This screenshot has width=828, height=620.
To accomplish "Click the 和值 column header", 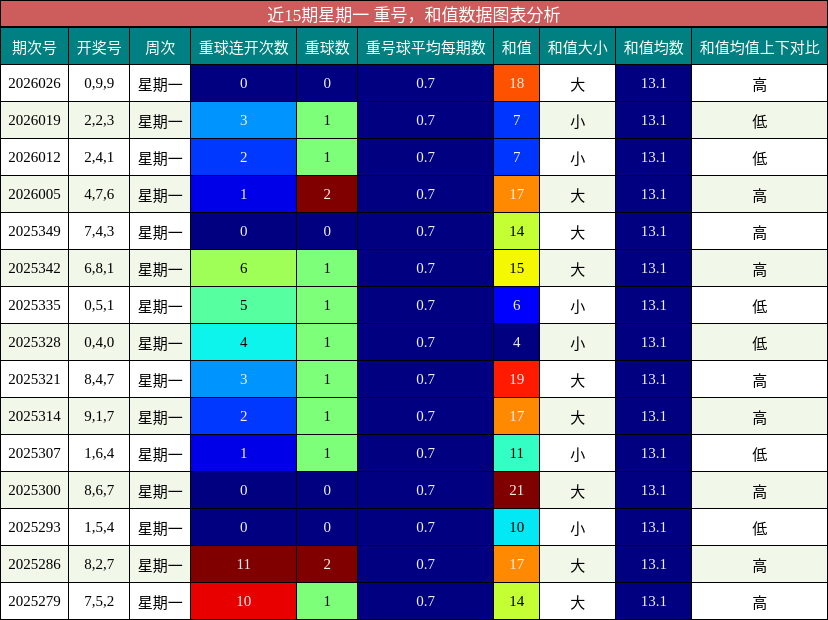I will pos(518,45).
